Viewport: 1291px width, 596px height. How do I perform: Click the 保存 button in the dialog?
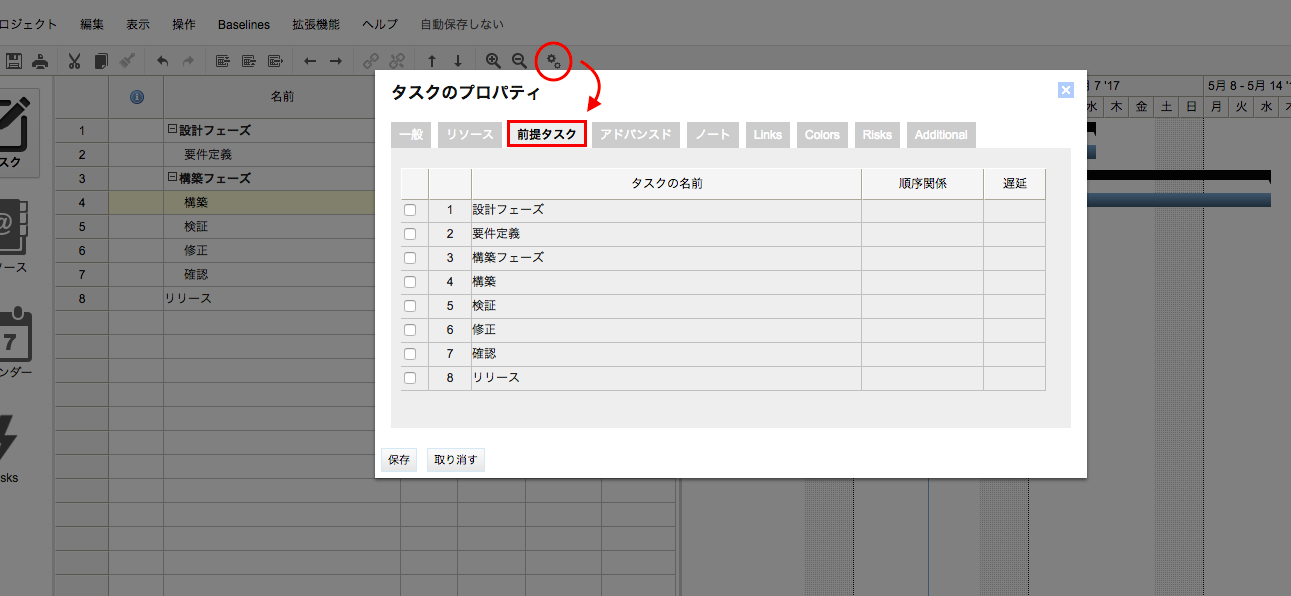[398, 459]
